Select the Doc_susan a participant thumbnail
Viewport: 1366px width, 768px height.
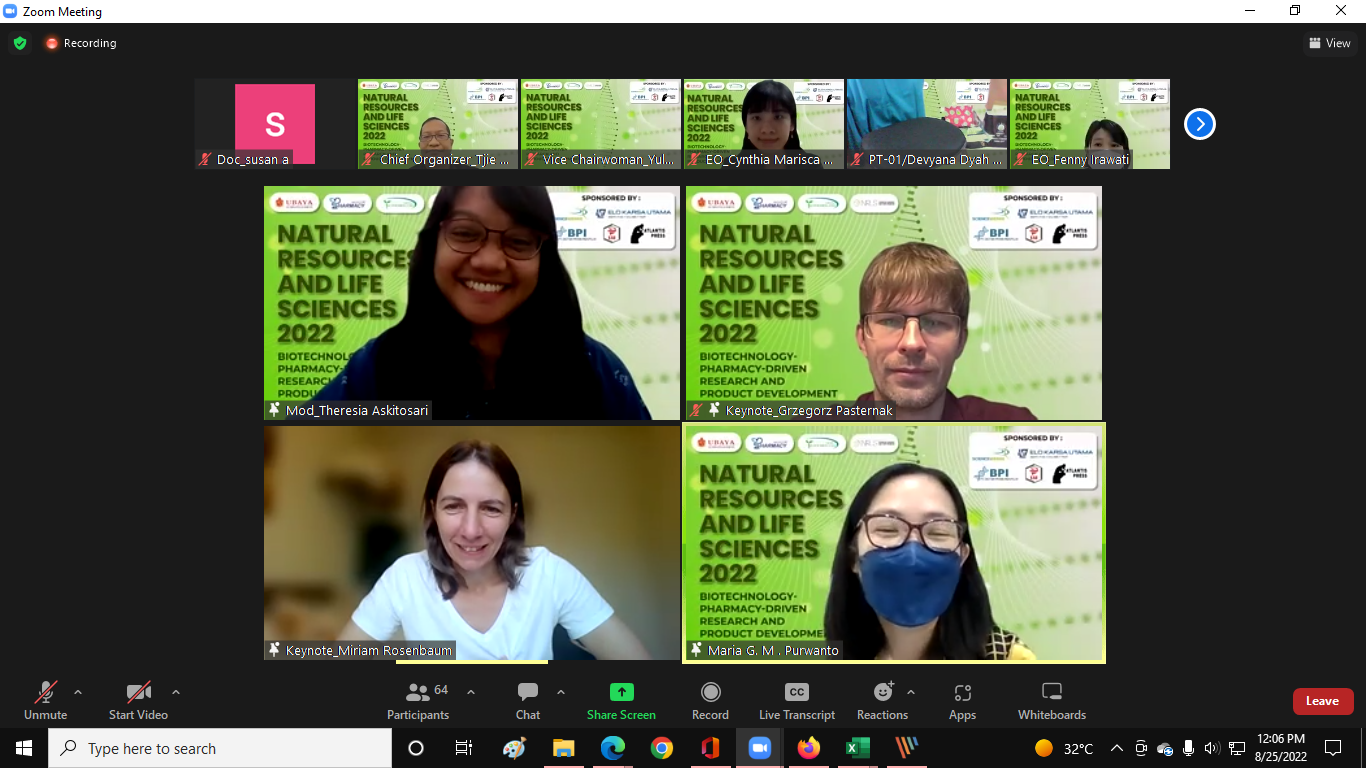[x=274, y=124]
